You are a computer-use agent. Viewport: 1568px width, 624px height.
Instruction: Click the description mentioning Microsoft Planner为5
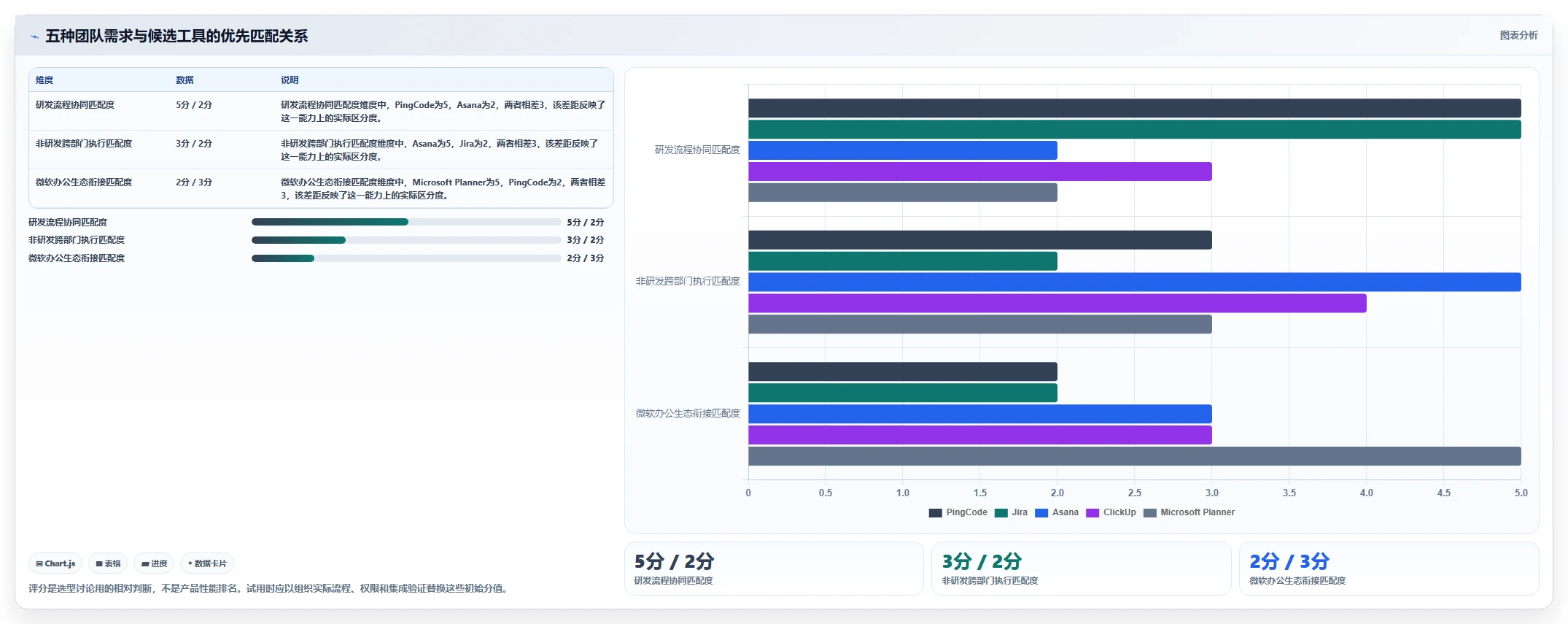[443, 189]
